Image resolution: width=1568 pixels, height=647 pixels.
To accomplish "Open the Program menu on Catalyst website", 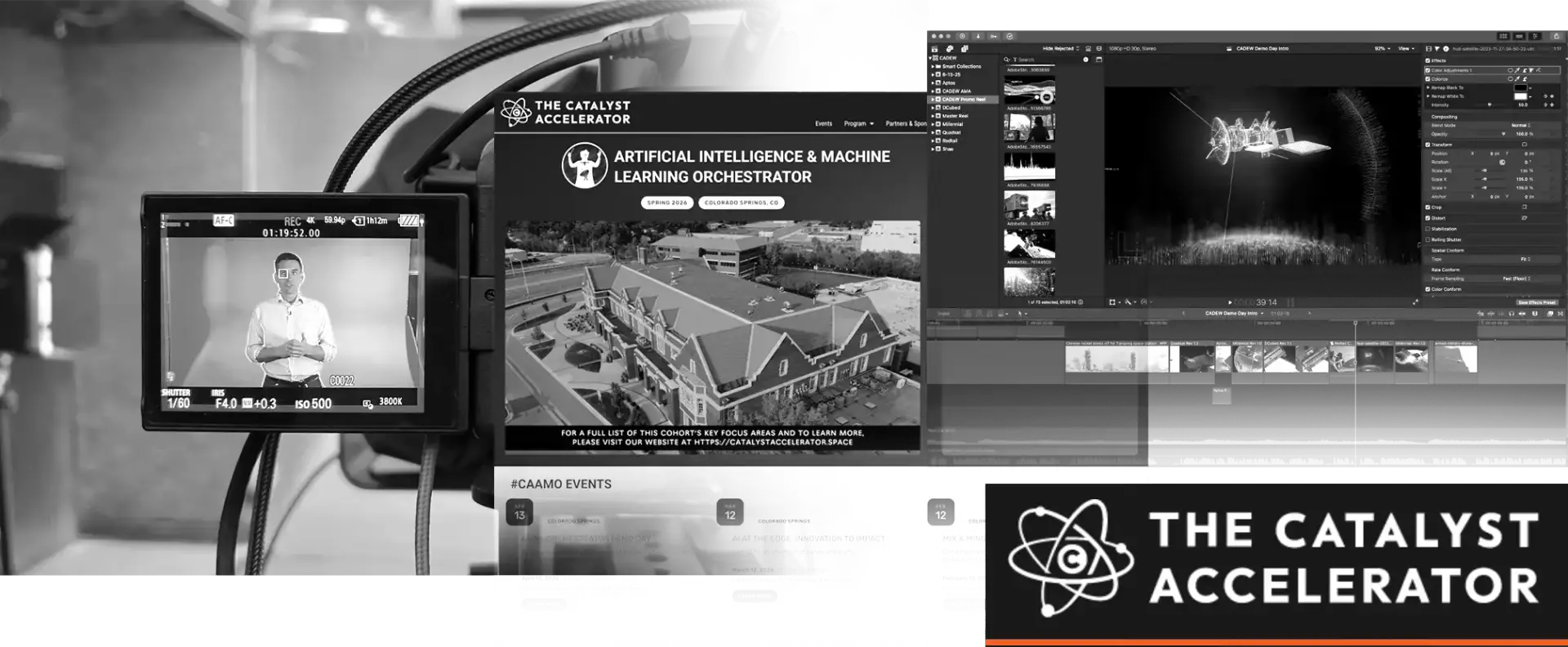I will (x=858, y=123).
